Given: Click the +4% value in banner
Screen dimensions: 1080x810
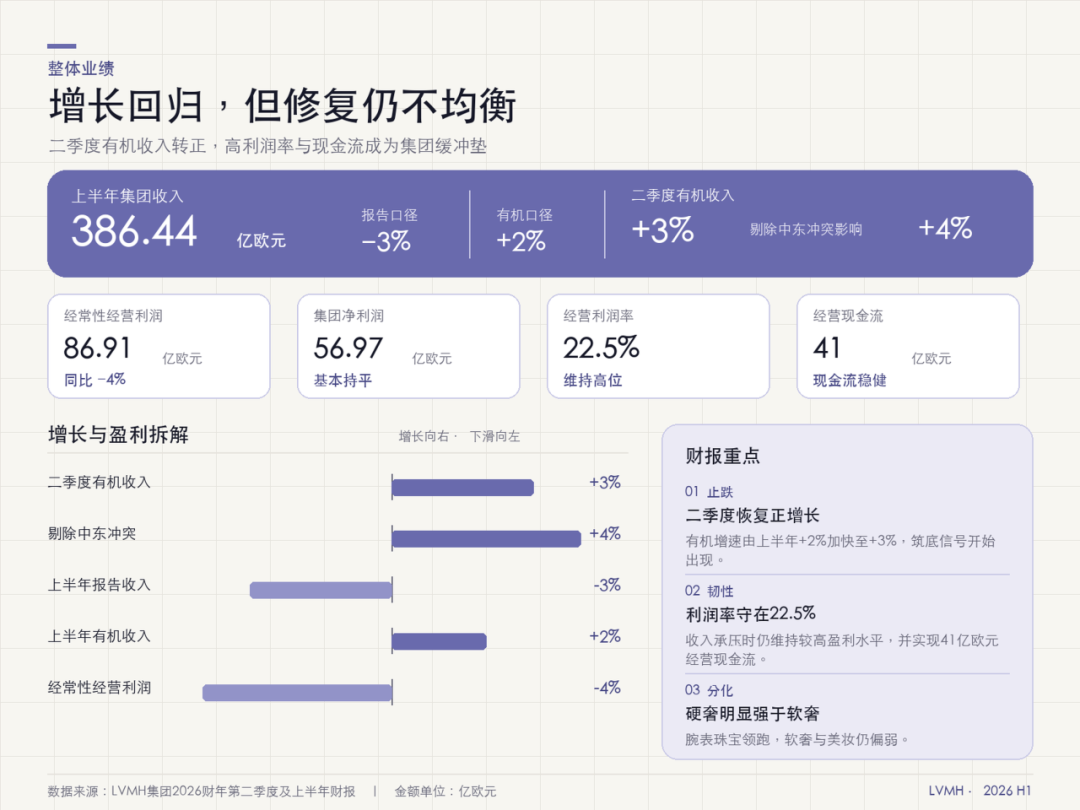Looking at the screenshot, I should [945, 228].
